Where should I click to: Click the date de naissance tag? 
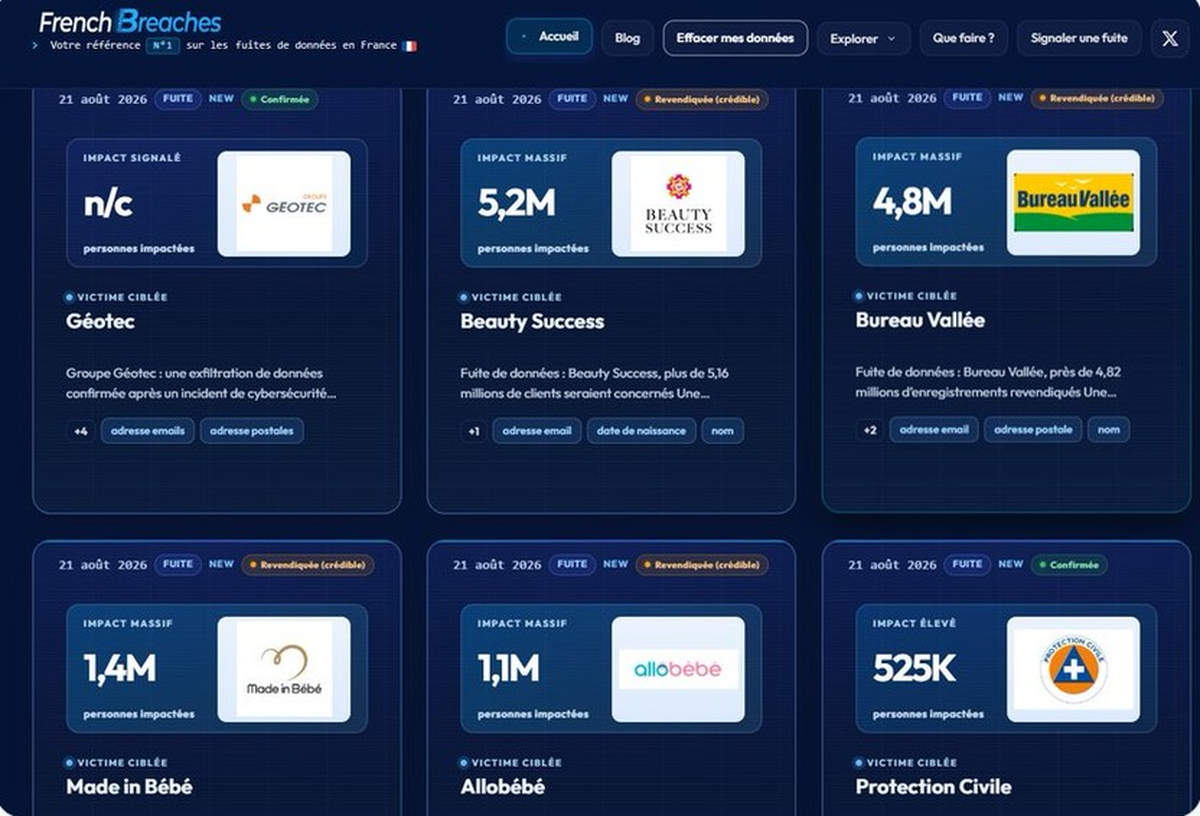(641, 431)
